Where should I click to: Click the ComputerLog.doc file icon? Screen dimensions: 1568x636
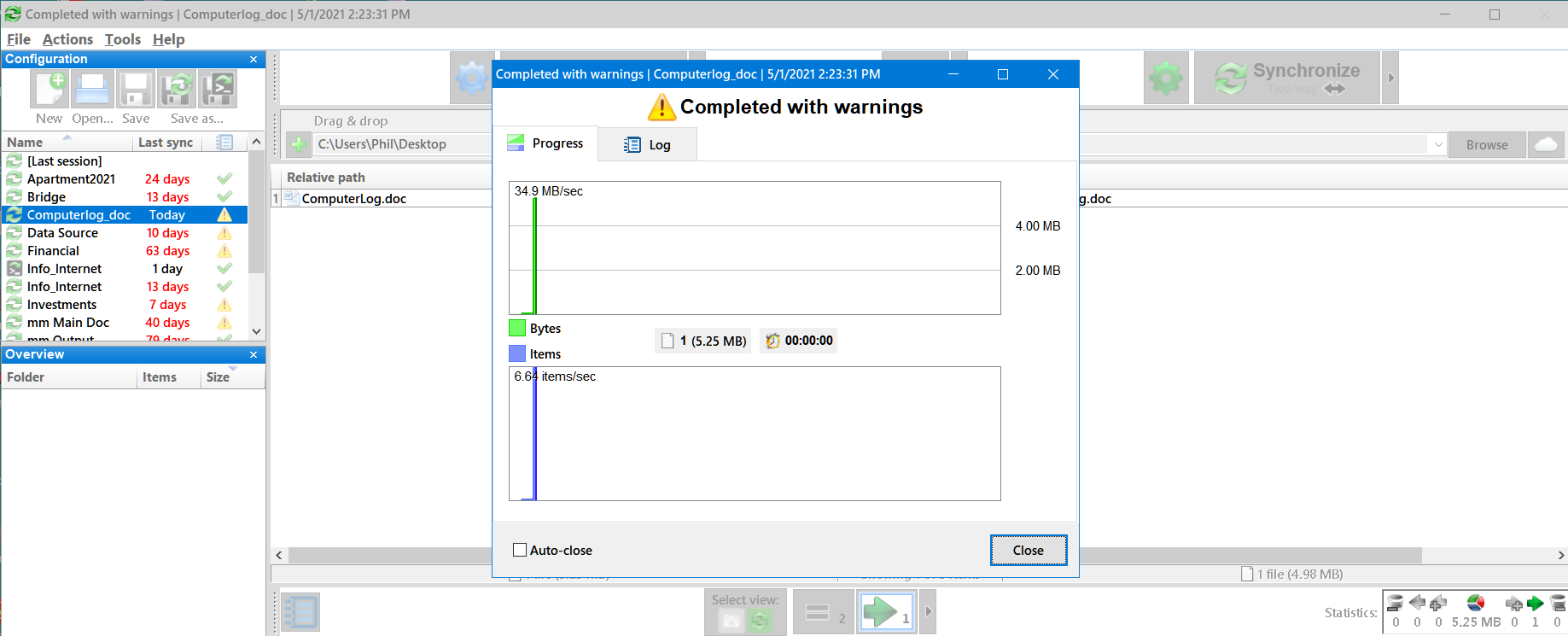[x=292, y=198]
